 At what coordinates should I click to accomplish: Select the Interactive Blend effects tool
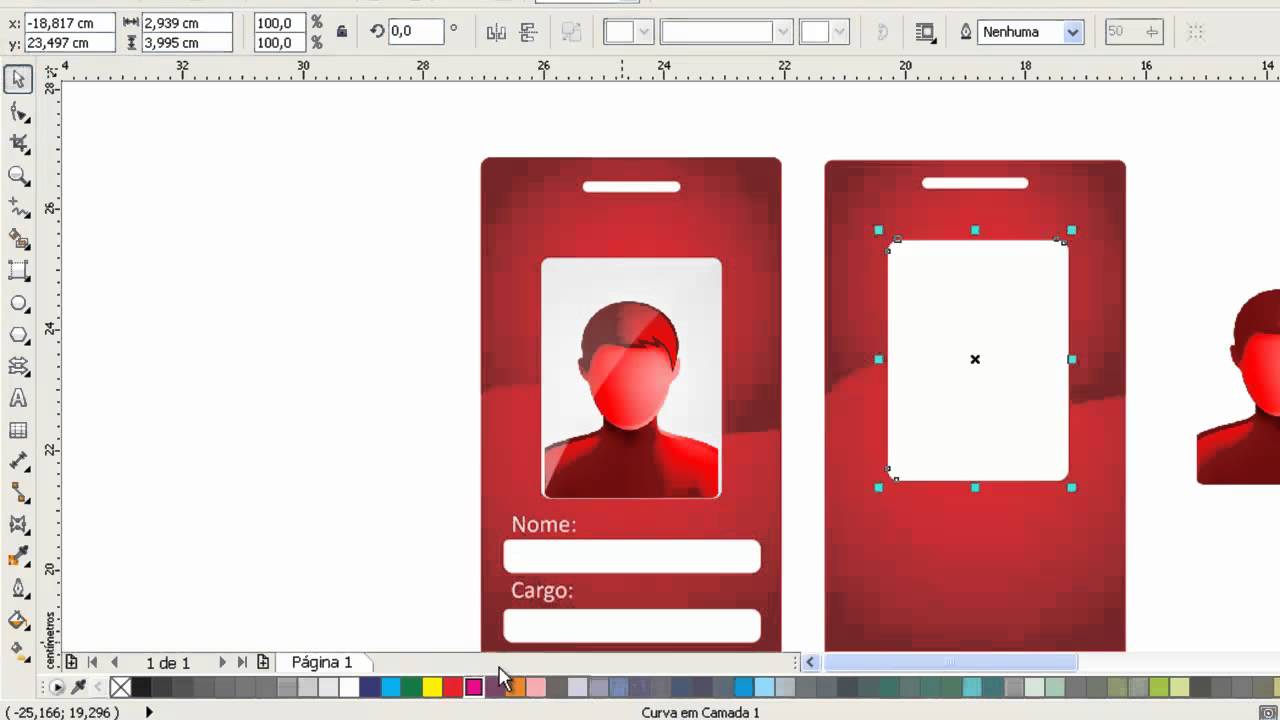tap(18, 525)
